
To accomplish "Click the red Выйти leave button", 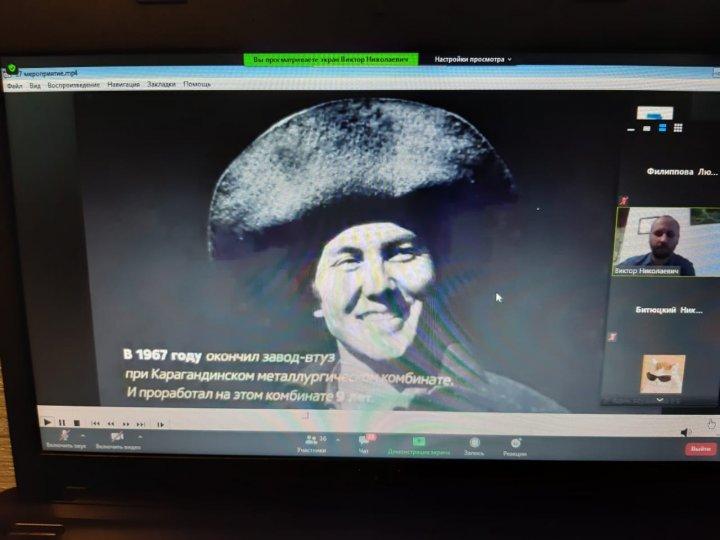I will (700, 449).
